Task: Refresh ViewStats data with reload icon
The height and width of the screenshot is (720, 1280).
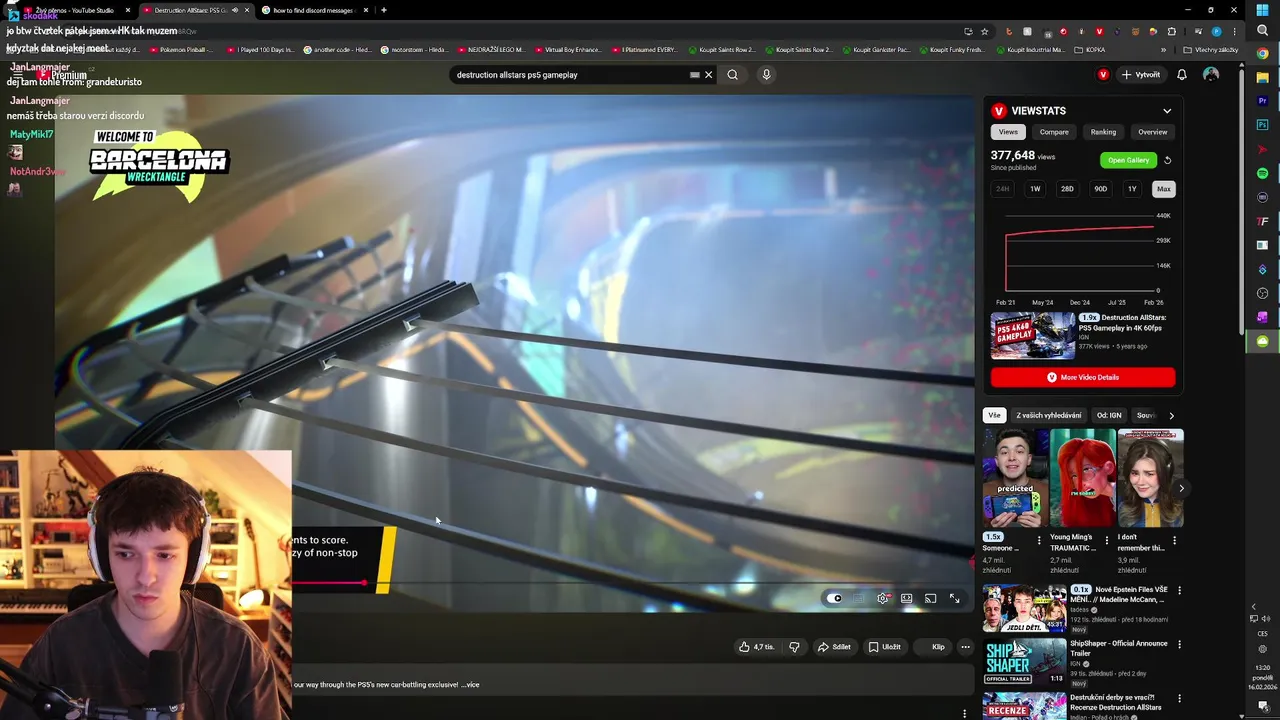Action: (1168, 160)
